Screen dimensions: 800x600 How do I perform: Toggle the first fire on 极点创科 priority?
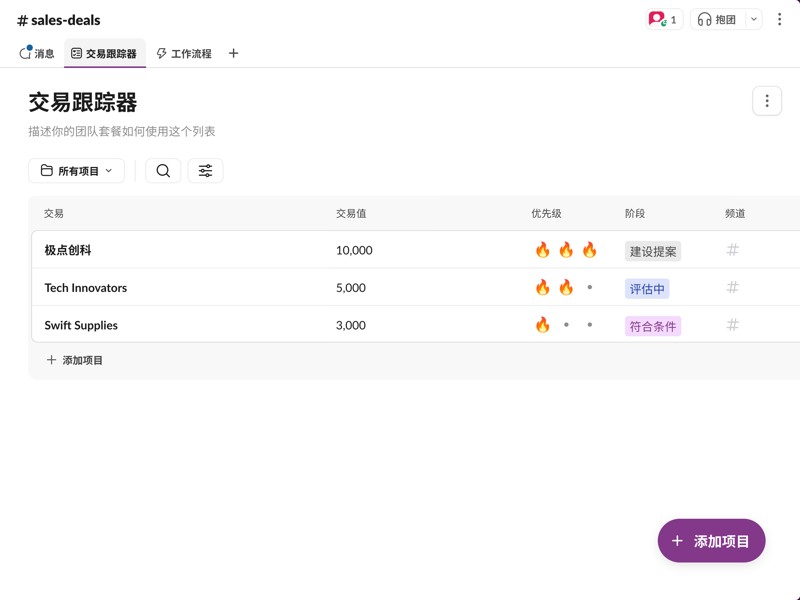click(542, 250)
